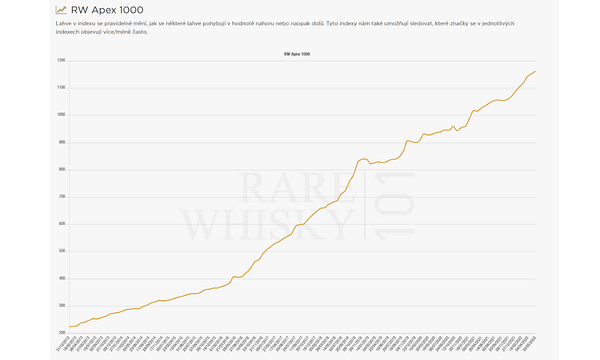Screen dimensions: 600x360
Task: Click the 900 label on the y-axis
Action: pyautogui.click(x=62, y=142)
